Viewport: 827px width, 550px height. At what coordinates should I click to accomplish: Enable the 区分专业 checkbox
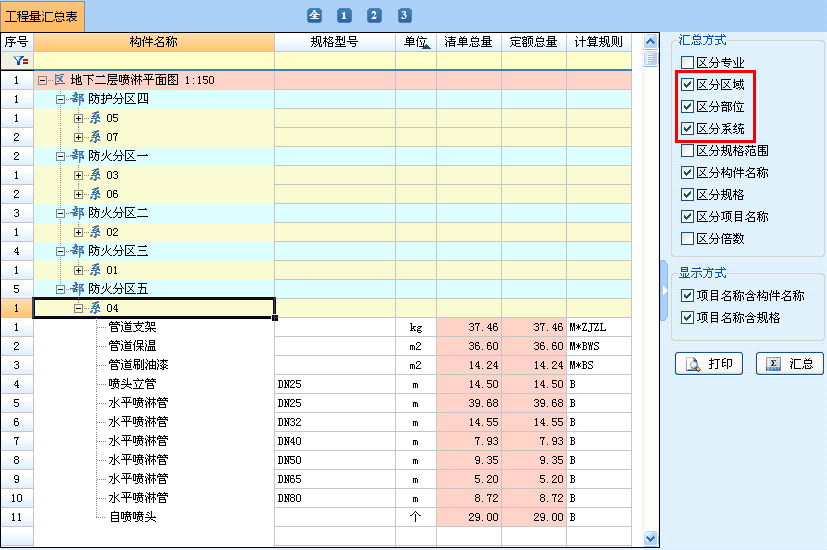pyautogui.click(x=687, y=63)
